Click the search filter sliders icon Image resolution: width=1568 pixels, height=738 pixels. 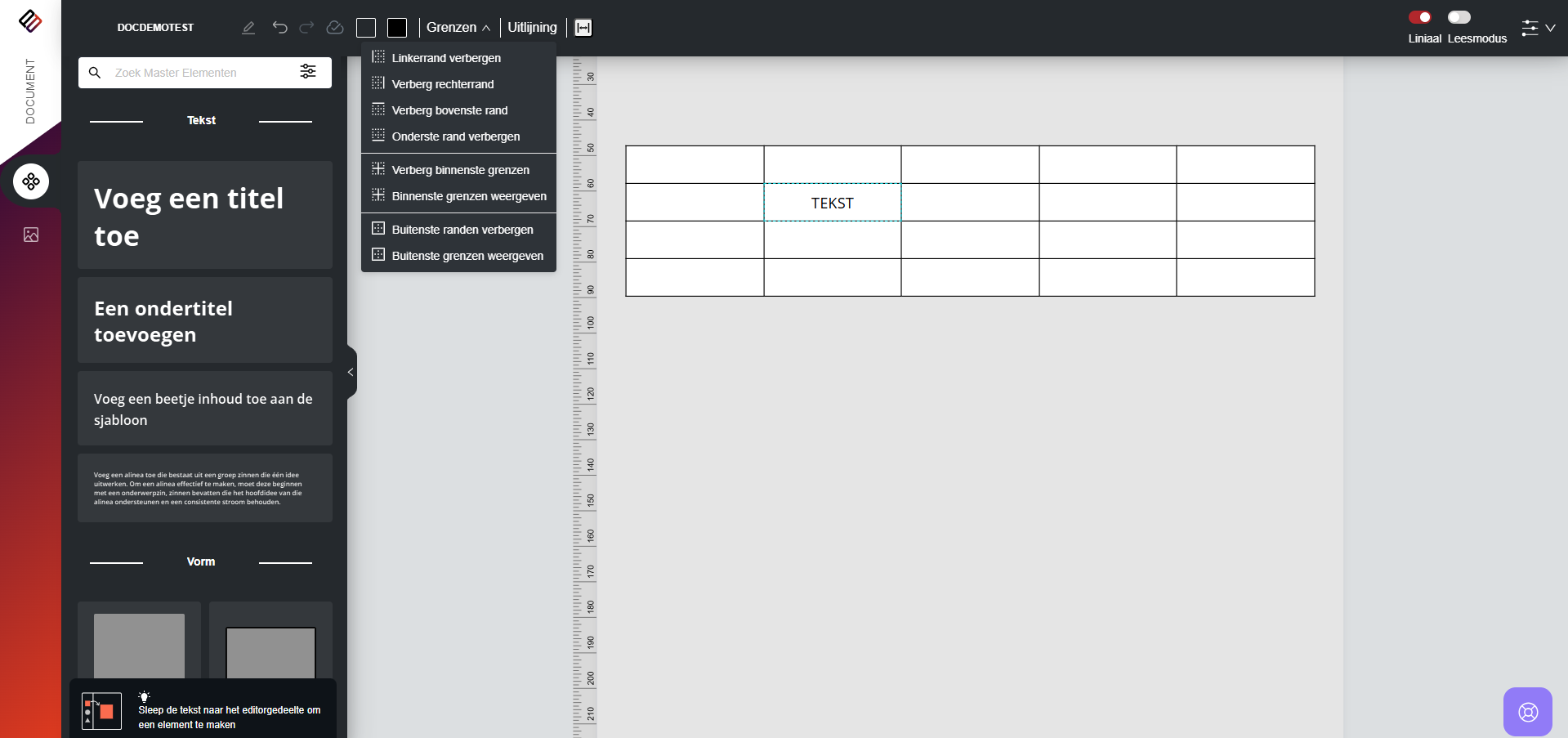[308, 72]
